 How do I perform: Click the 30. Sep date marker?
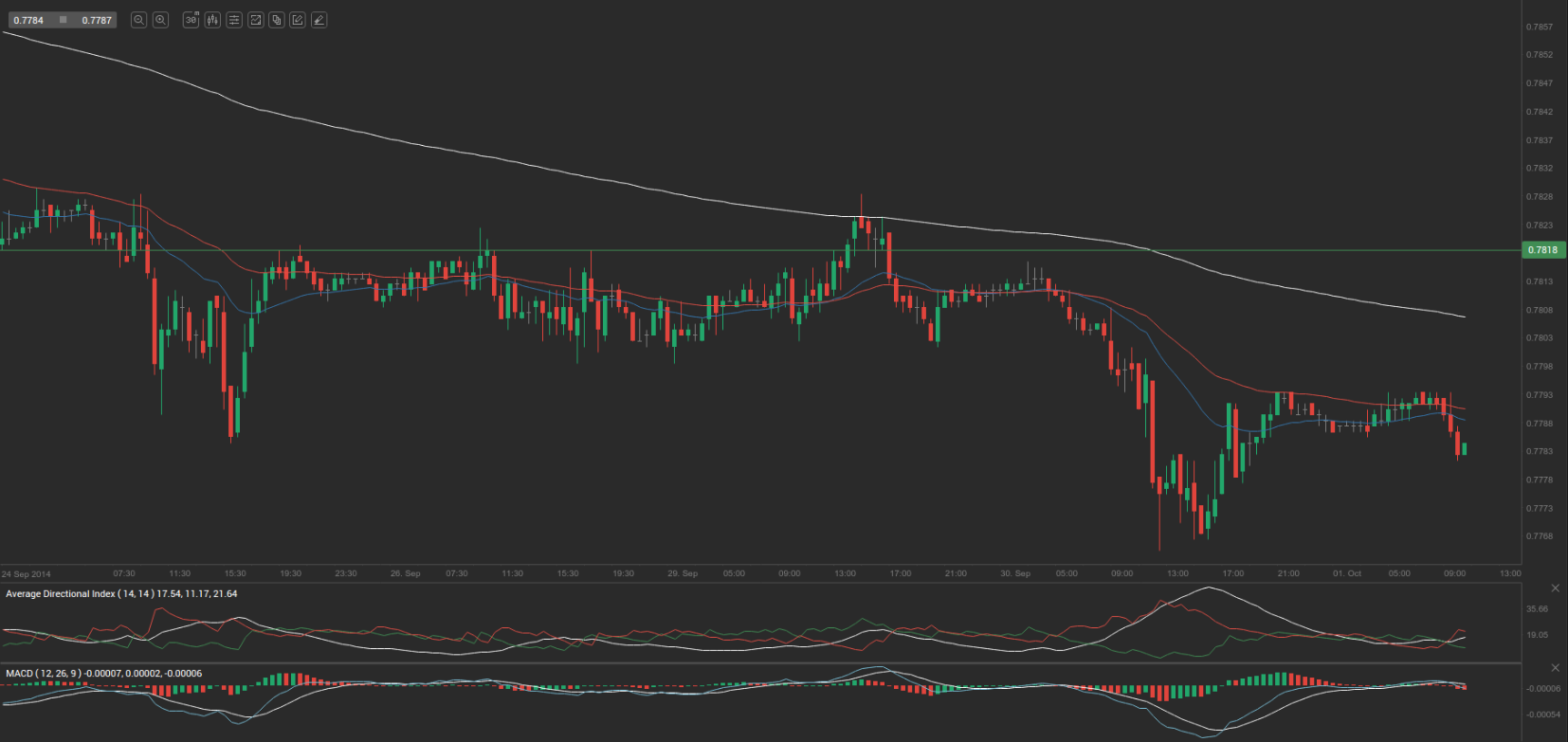(1014, 573)
